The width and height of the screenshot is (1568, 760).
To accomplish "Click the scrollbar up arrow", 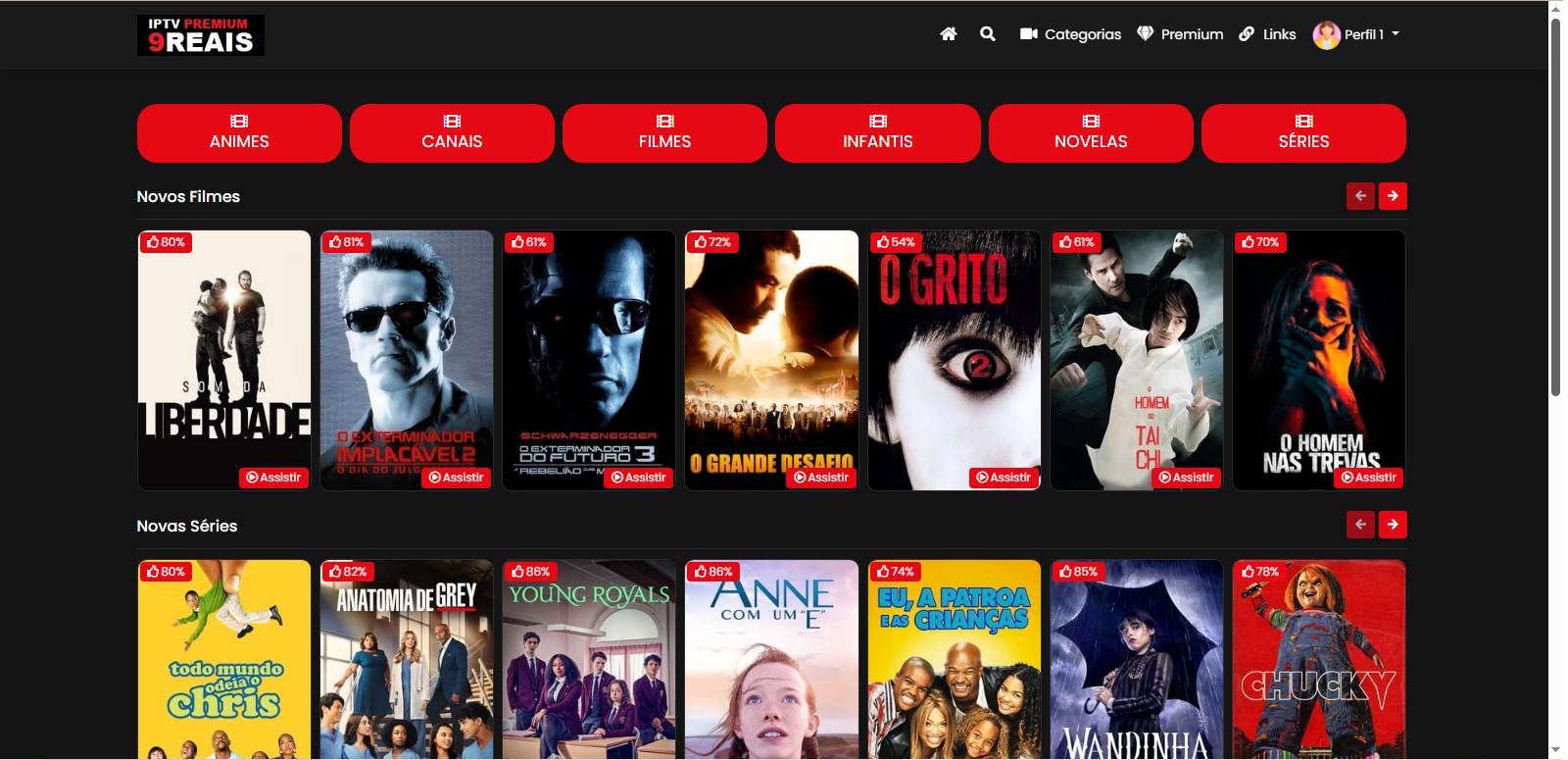I will pos(1556,8).
